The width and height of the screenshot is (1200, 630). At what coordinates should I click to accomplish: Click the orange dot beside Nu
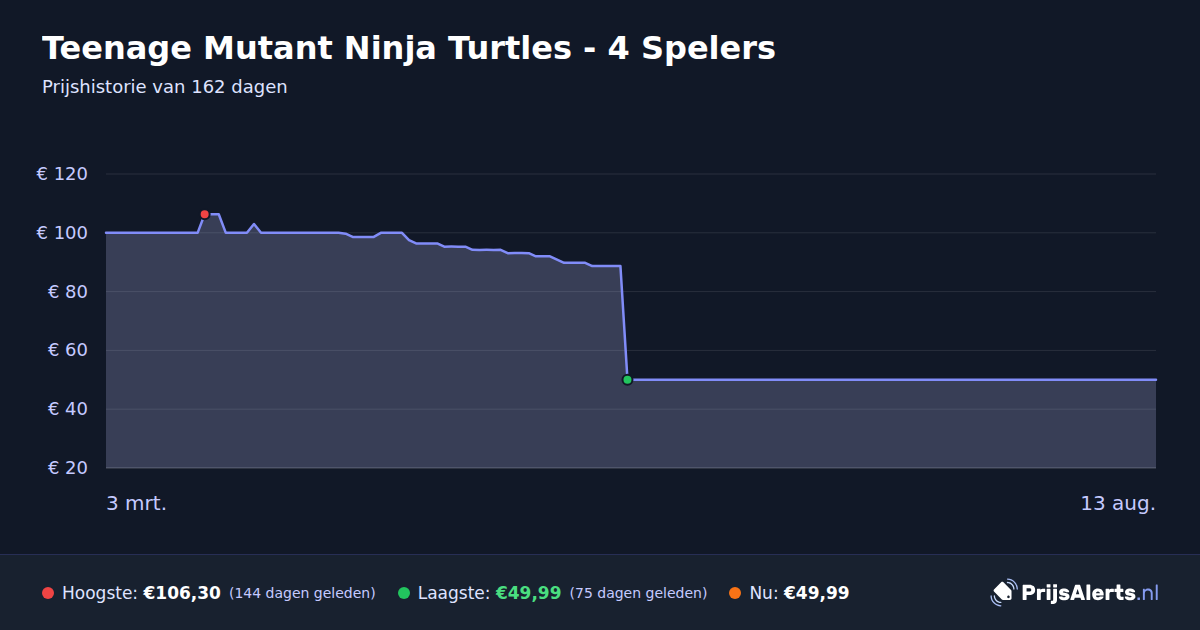click(x=736, y=593)
